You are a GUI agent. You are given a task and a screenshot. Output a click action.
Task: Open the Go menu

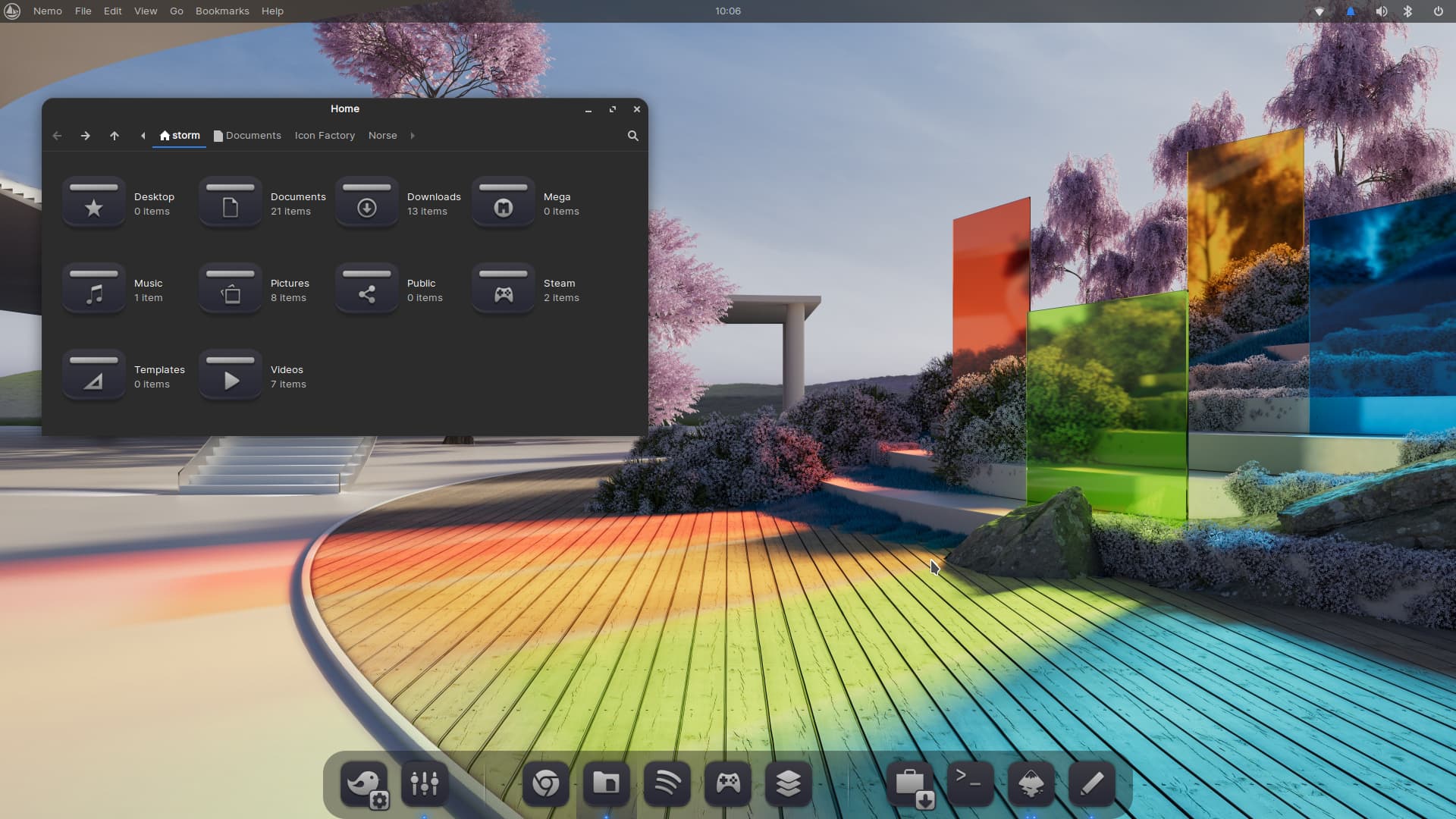tap(177, 11)
